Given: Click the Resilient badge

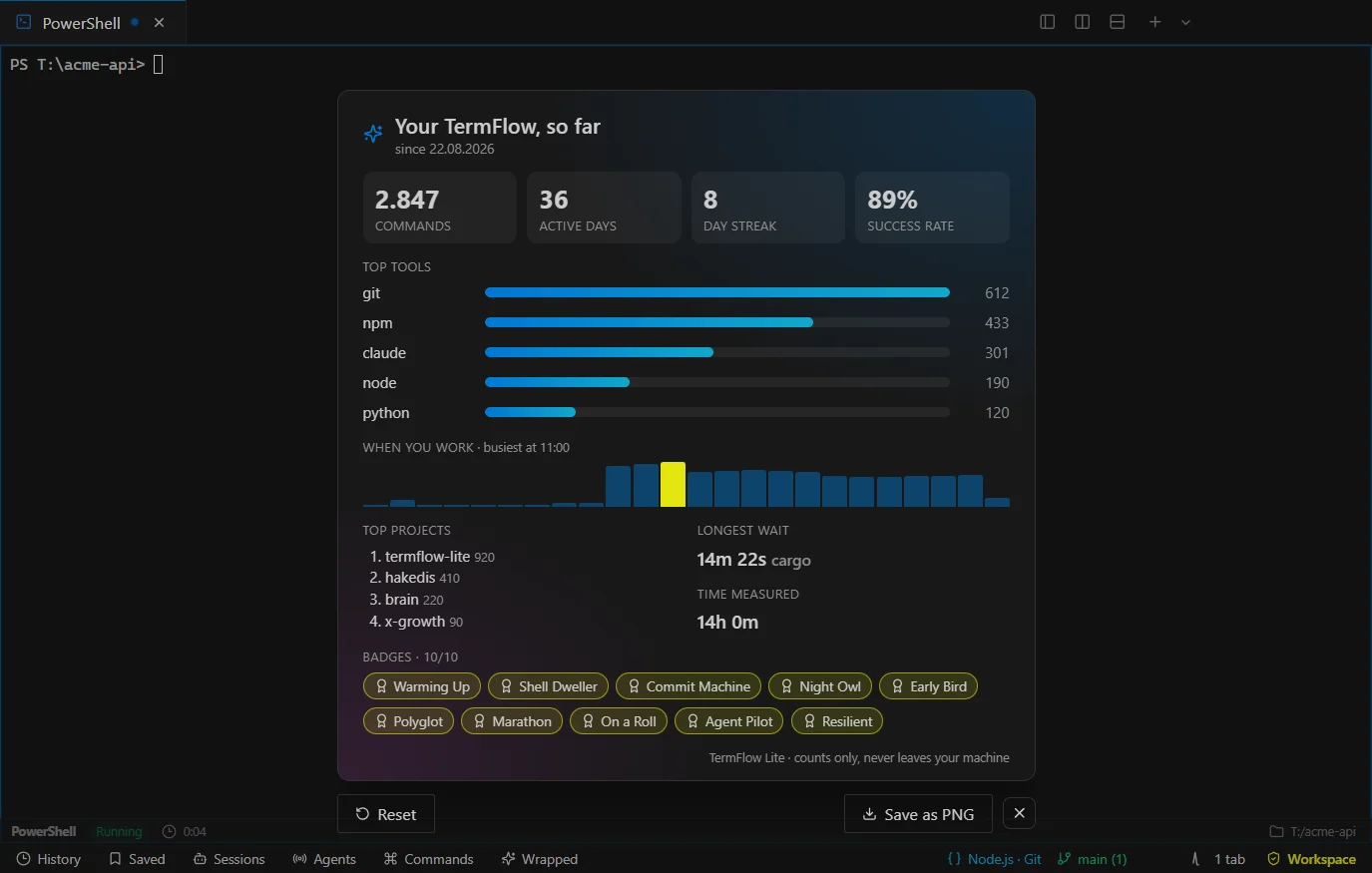Looking at the screenshot, I should click(x=837, y=721).
